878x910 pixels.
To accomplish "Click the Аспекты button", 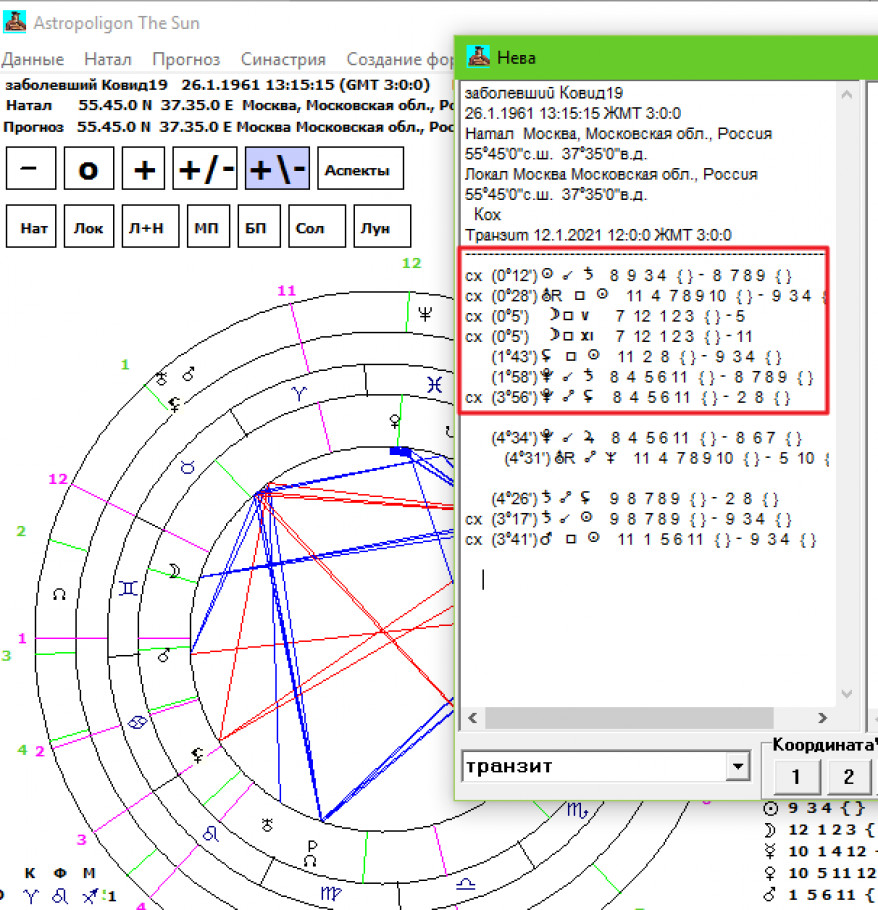I will (360, 168).
